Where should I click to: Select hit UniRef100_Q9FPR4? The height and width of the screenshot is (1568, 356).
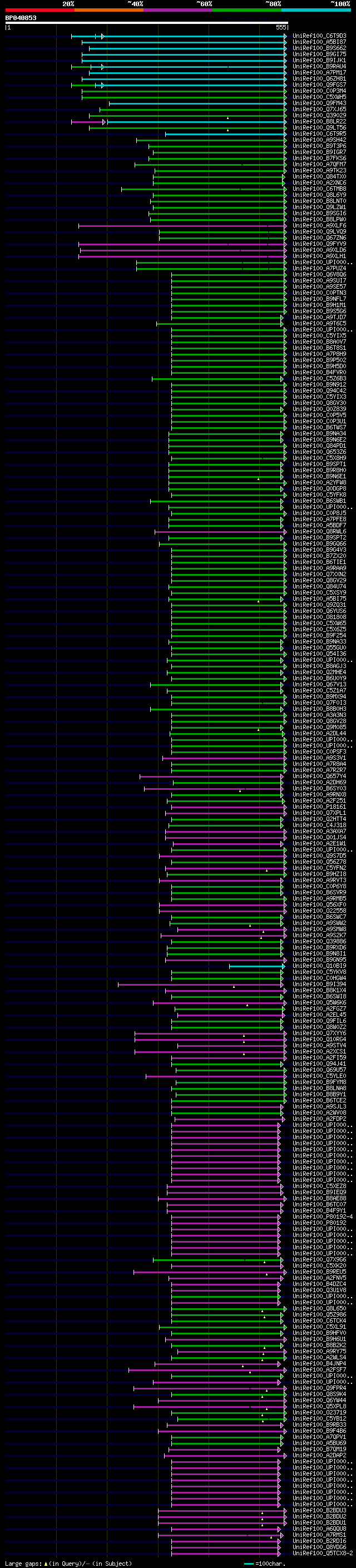(x=319, y=1388)
